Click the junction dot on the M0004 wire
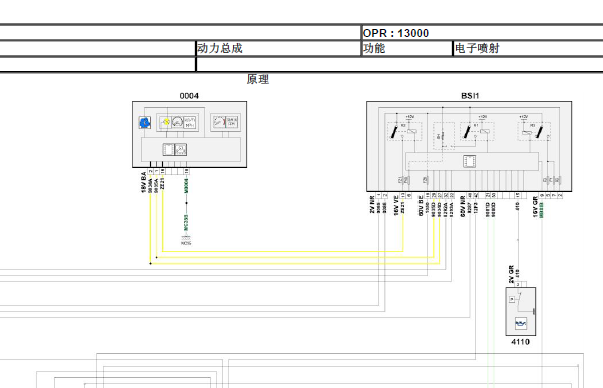The width and height of the screenshot is (603, 388). 187,203
